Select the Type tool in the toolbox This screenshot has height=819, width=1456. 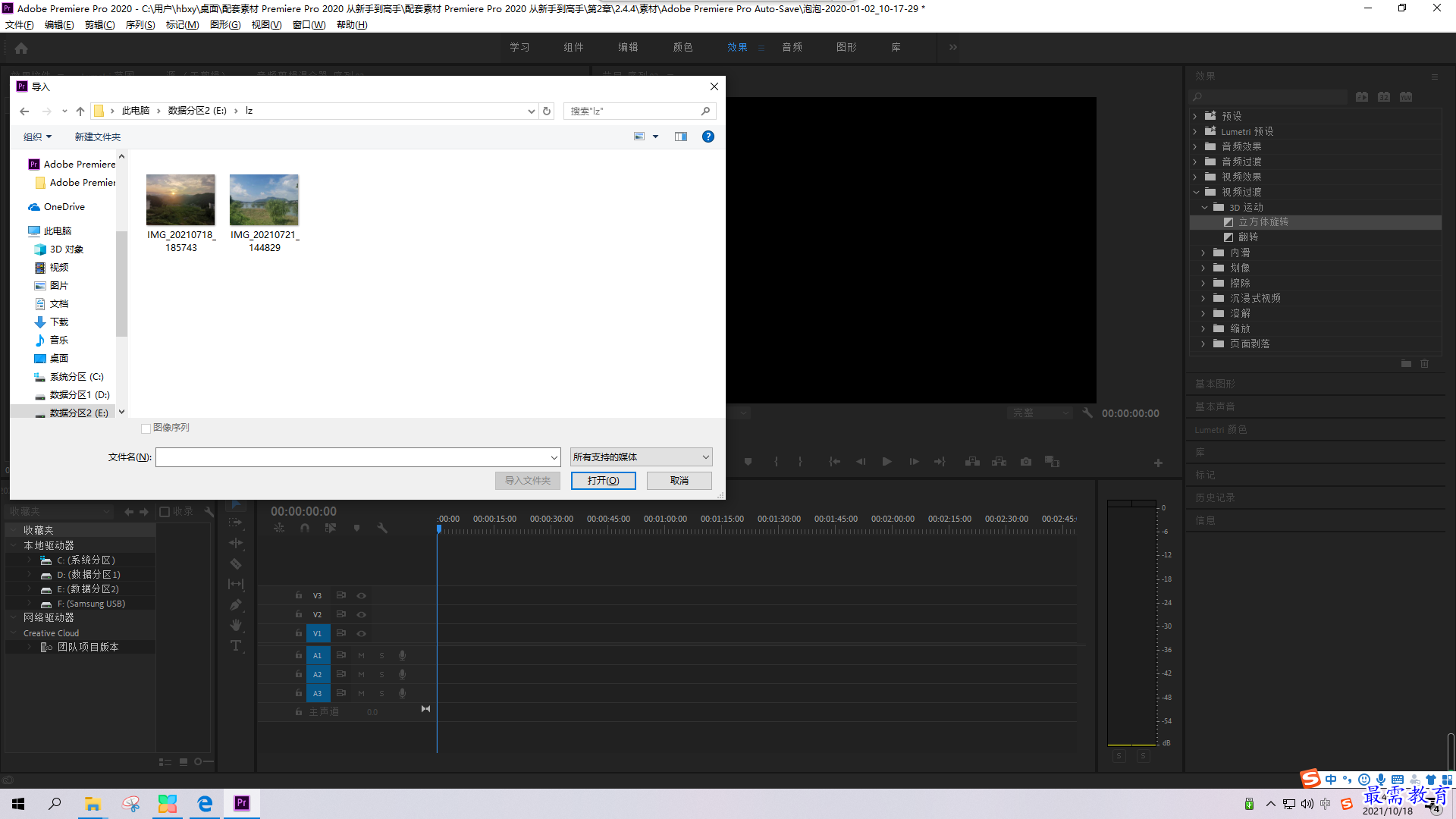(x=236, y=645)
